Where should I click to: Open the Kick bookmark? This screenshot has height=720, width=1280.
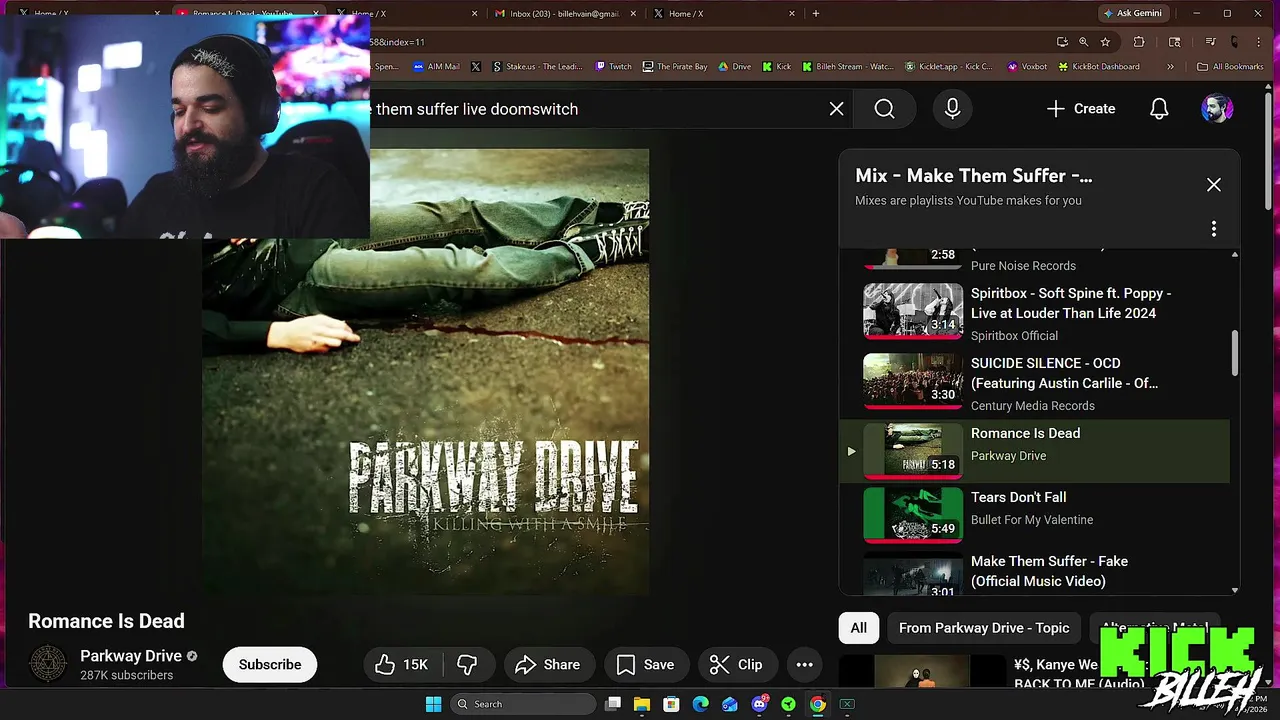click(777, 67)
